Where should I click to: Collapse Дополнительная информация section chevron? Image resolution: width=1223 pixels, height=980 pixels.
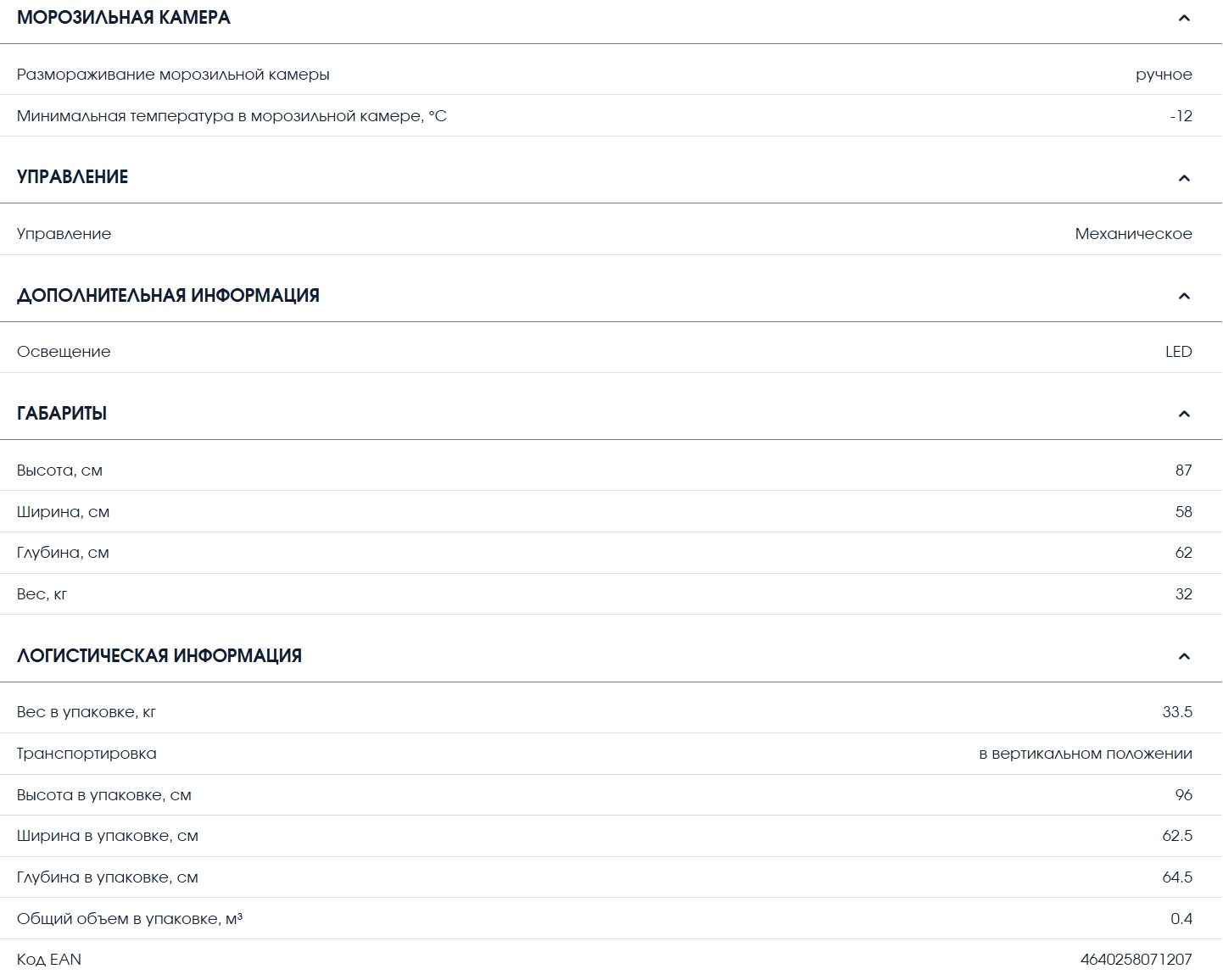1184,296
